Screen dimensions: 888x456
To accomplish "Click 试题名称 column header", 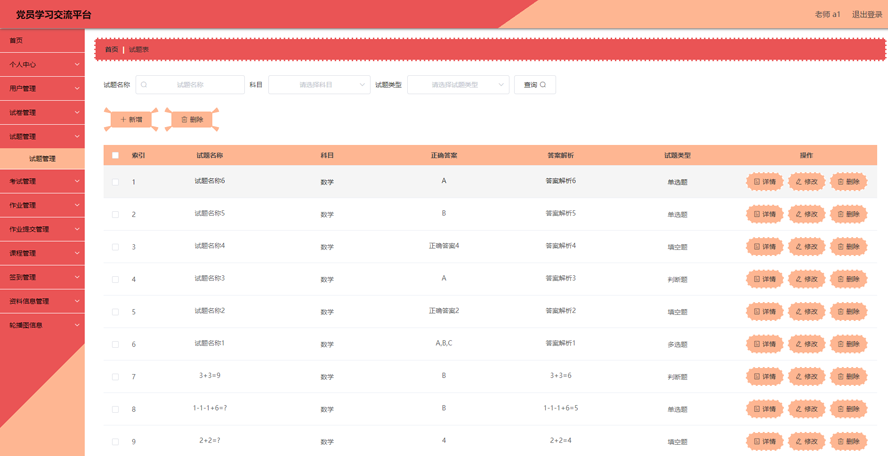I will click(x=210, y=155).
